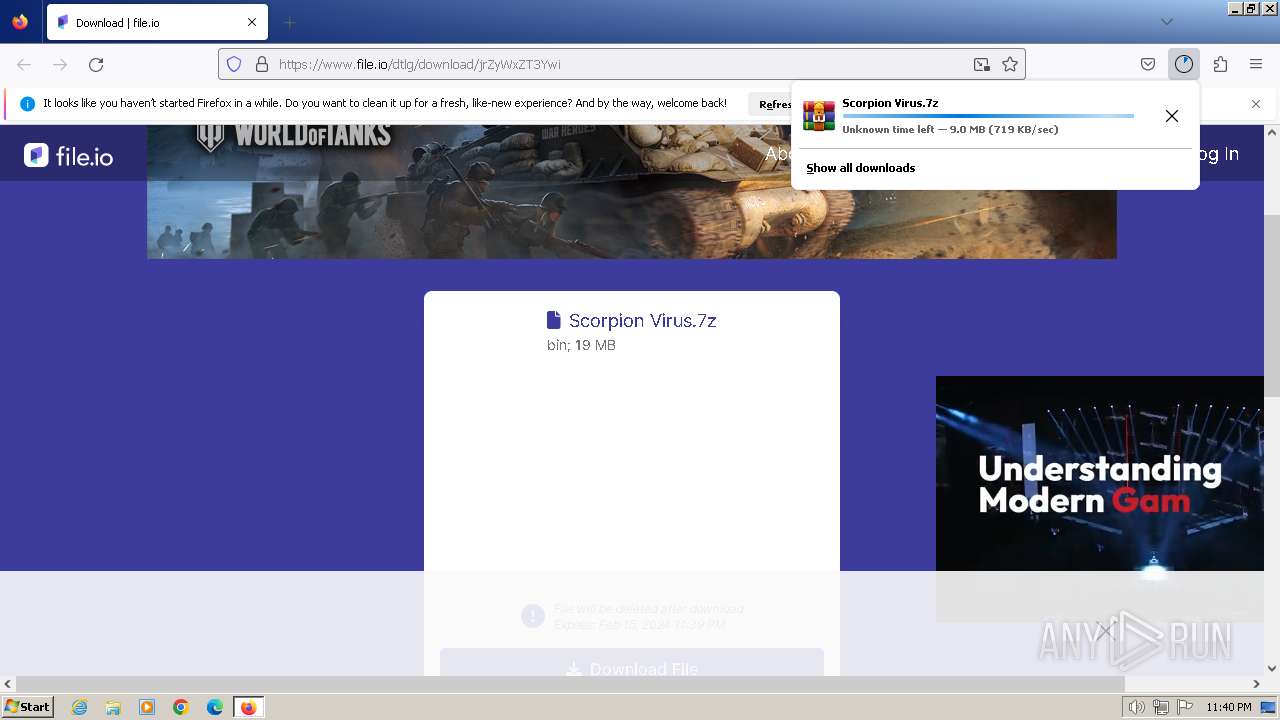The image size is (1280, 720).
Task: Close the Download | file.io tab
Action: point(252,22)
